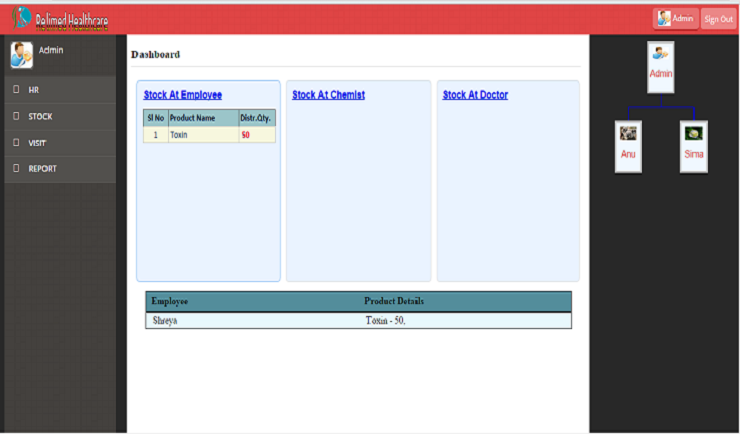
Task: Expand the VISIT menu section
Action: pyautogui.click(x=37, y=142)
